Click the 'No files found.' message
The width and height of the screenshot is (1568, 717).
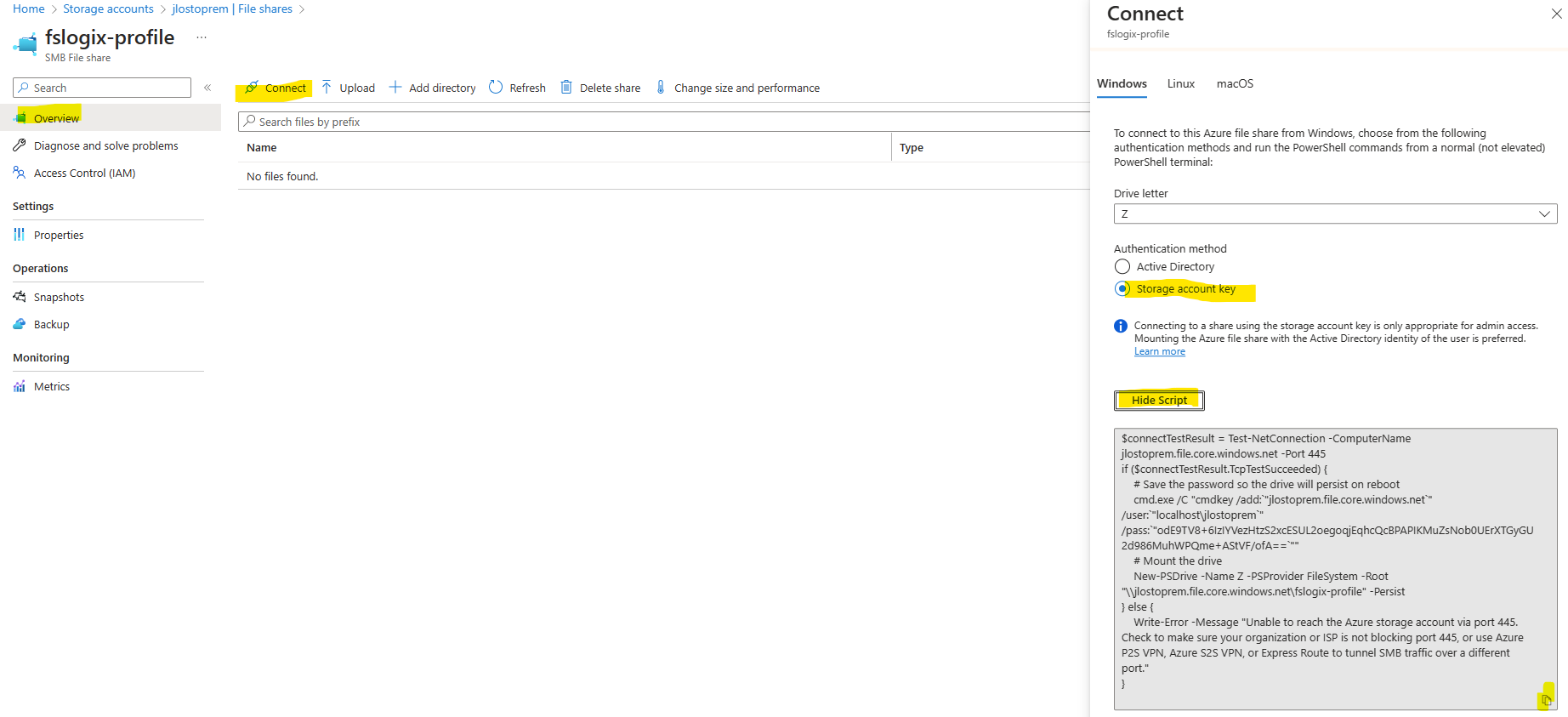(x=282, y=176)
